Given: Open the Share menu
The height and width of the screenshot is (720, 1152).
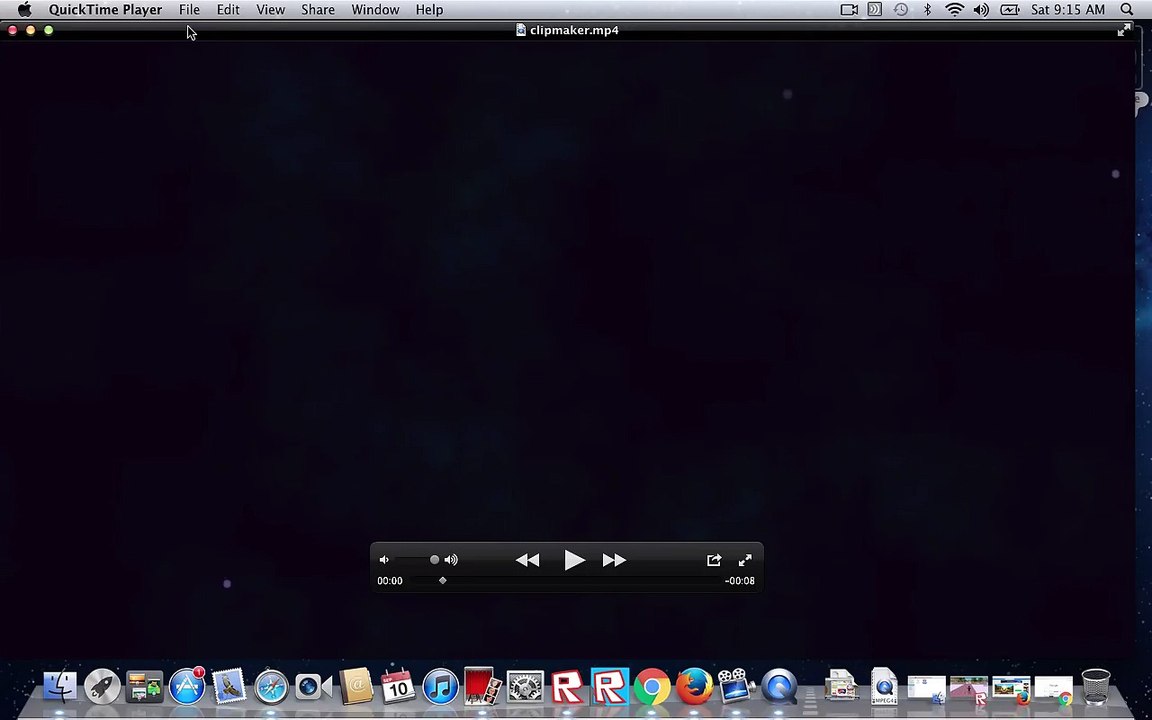Looking at the screenshot, I should click(317, 10).
